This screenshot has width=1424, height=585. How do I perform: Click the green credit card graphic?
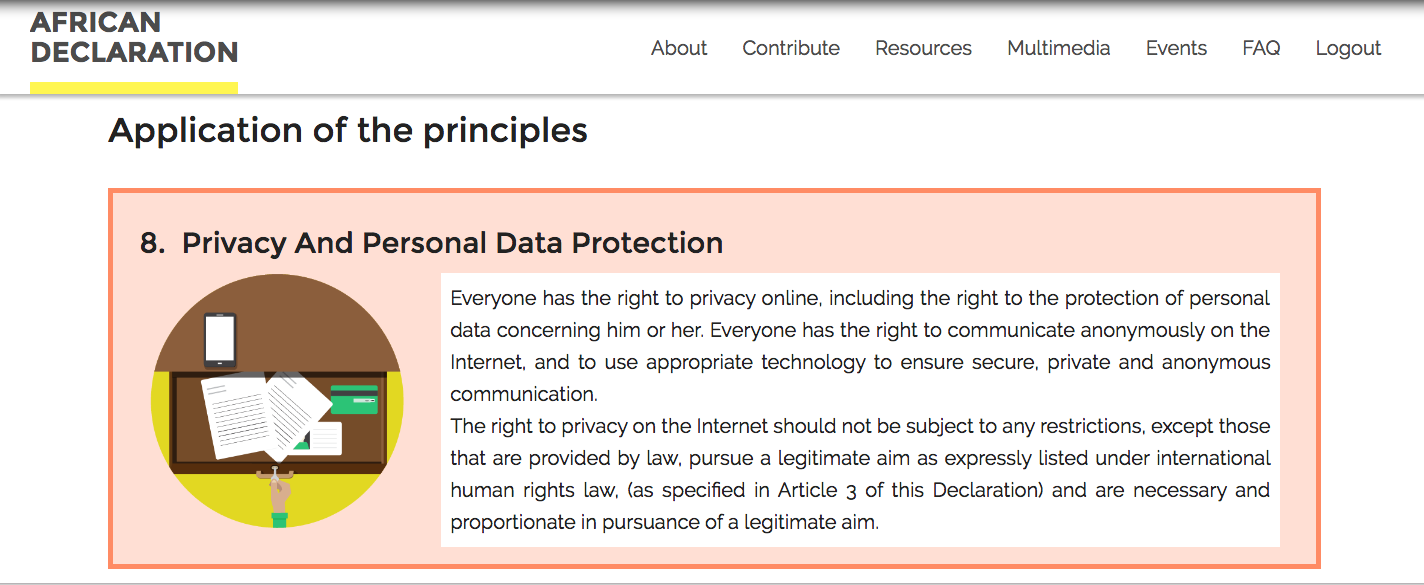(354, 400)
